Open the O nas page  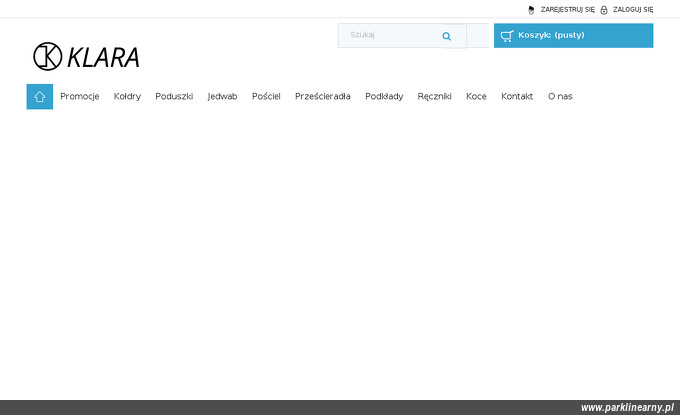point(560,96)
